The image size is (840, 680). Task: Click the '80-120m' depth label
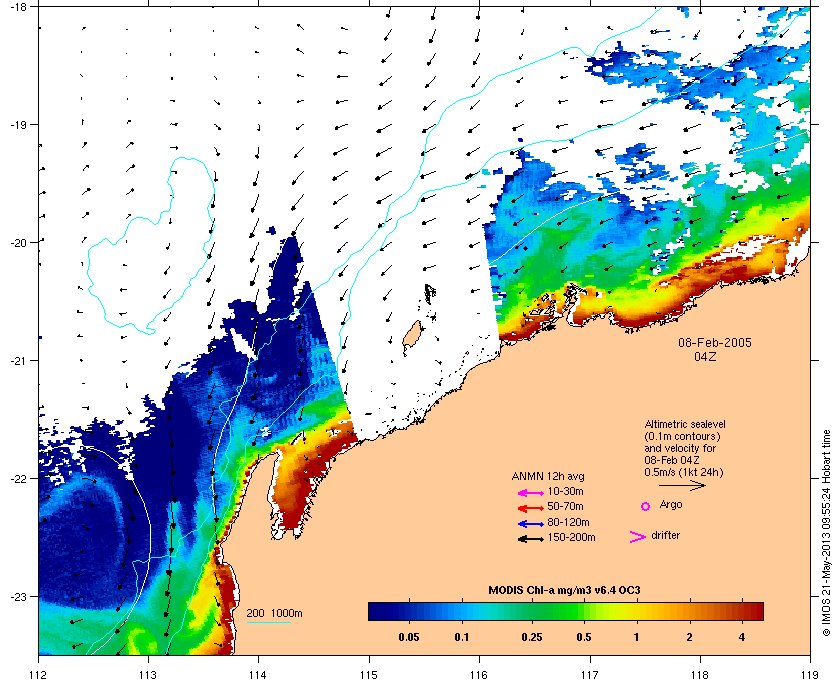[568, 522]
